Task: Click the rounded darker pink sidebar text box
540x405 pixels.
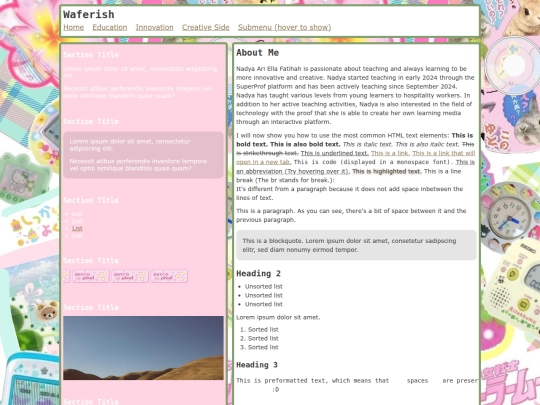Action: pyautogui.click(x=143, y=155)
